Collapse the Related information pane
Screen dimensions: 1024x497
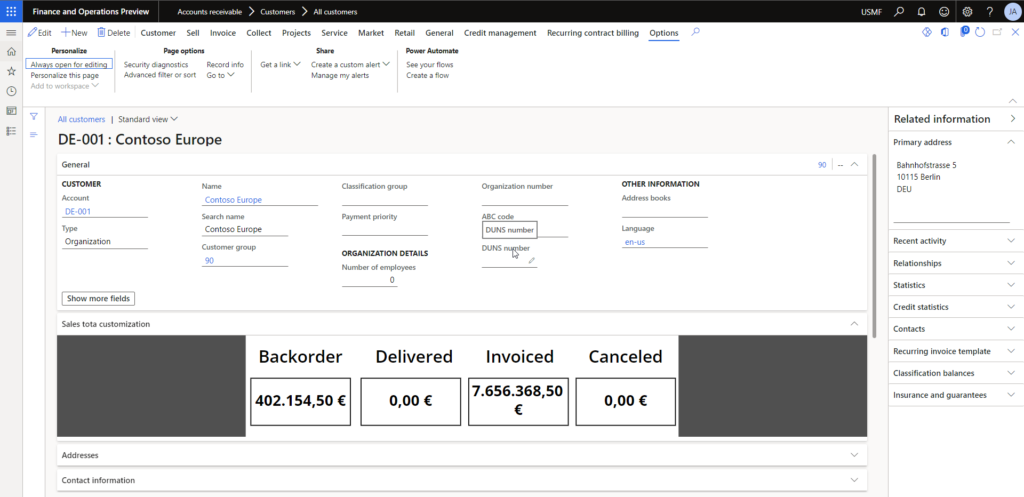[1012, 119]
